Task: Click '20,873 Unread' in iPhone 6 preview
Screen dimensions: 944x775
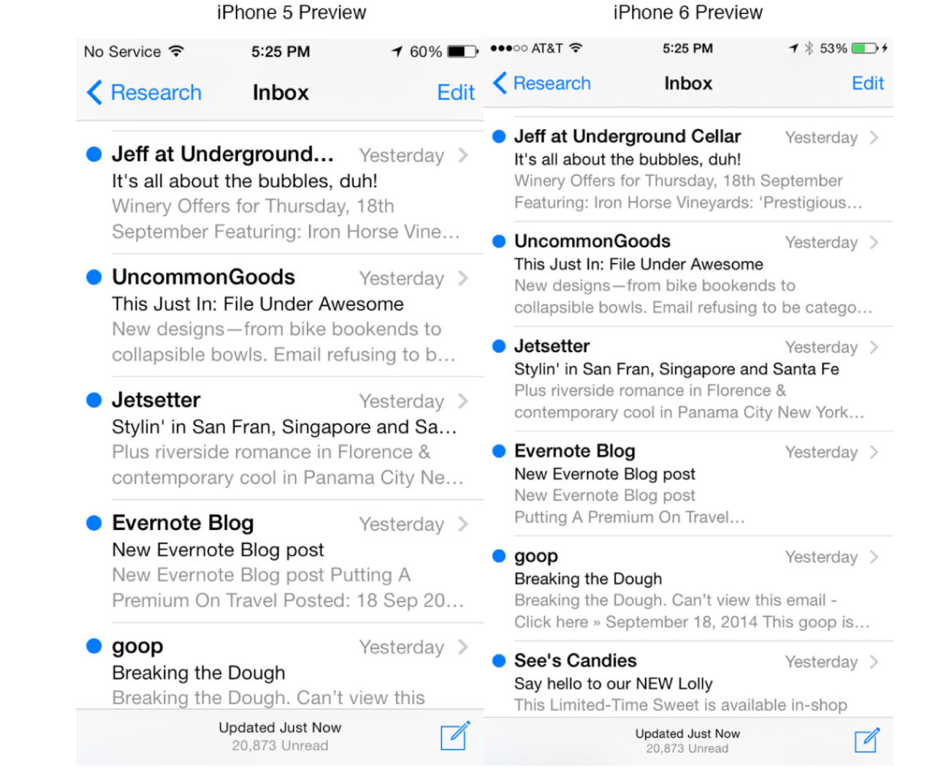Action: [x=687, y=749]
